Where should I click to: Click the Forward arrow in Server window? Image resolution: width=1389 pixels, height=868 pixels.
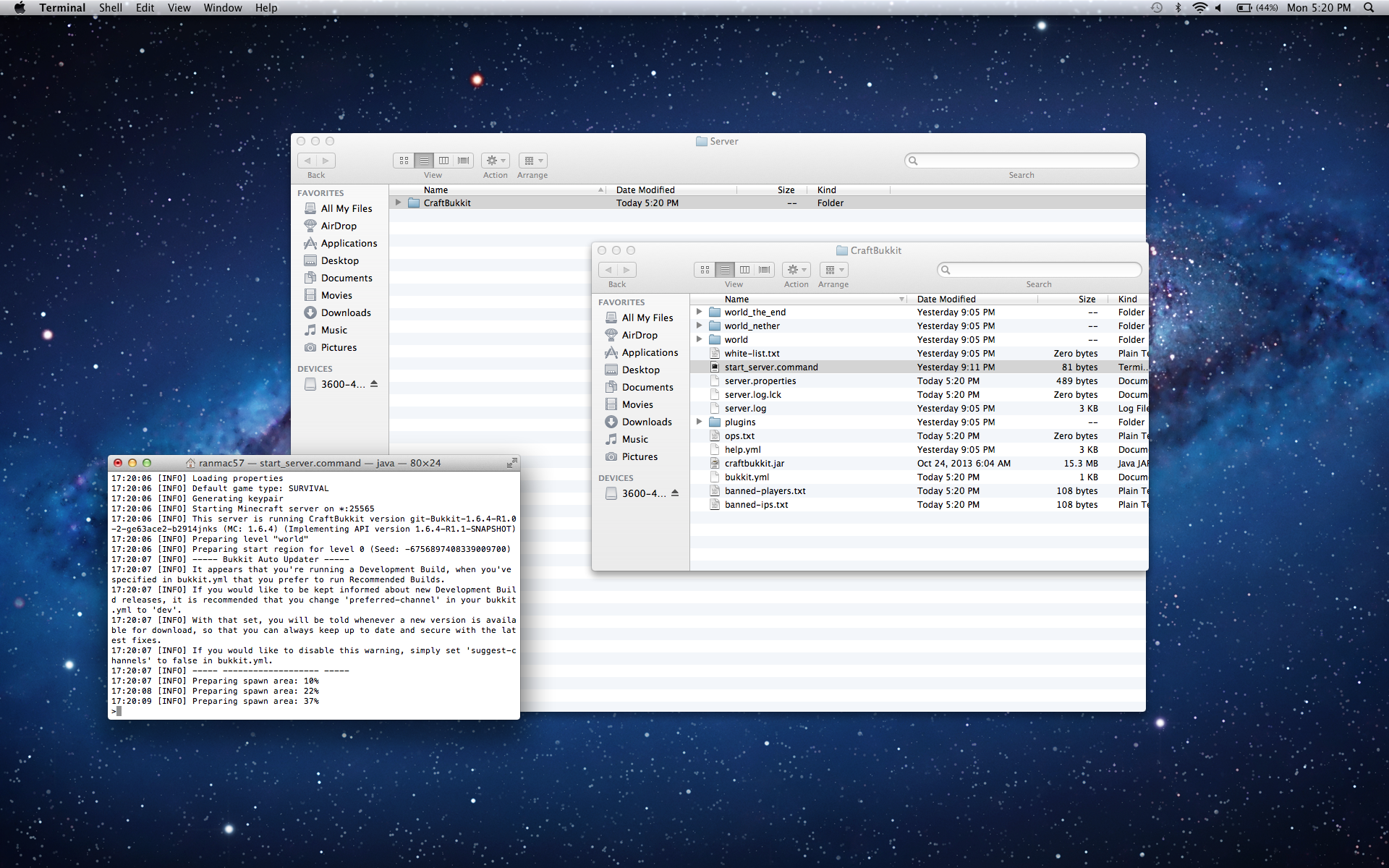[326, 161]
